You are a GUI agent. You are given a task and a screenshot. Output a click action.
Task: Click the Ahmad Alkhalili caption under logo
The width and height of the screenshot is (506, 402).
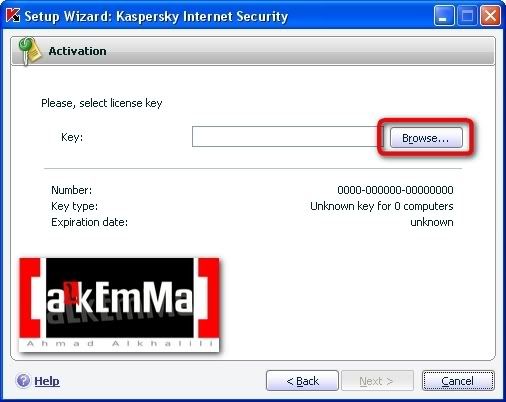point(119,343)
